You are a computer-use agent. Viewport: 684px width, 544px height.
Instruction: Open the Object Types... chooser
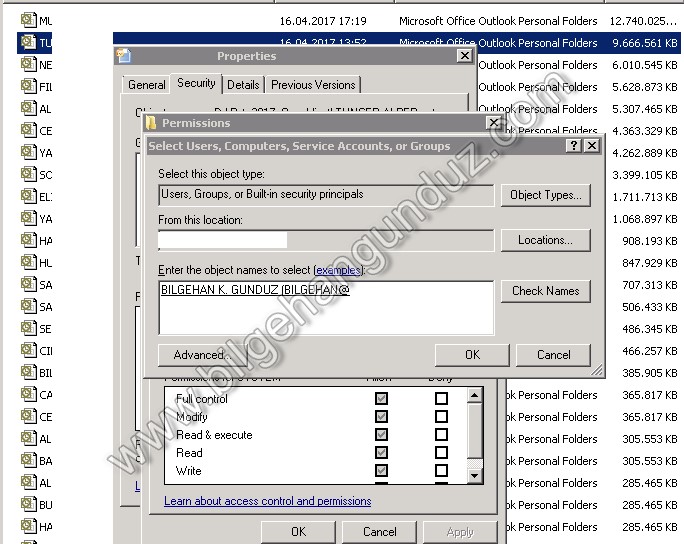click(x=545, y=195)
